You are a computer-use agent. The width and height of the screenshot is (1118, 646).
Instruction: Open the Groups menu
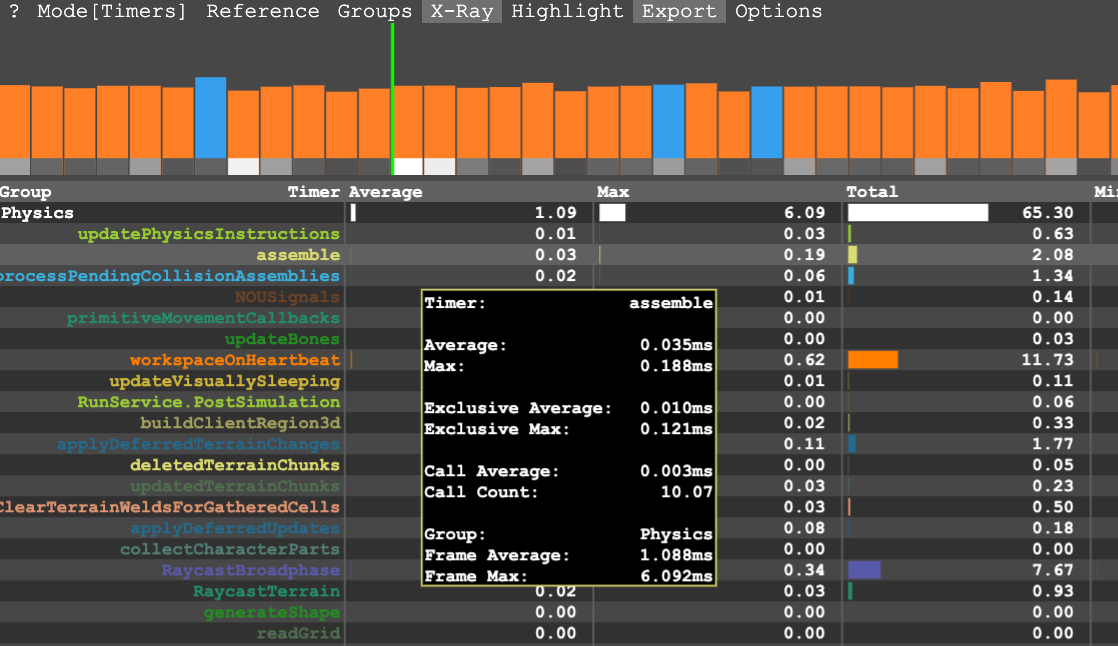[x=374, y=11]
